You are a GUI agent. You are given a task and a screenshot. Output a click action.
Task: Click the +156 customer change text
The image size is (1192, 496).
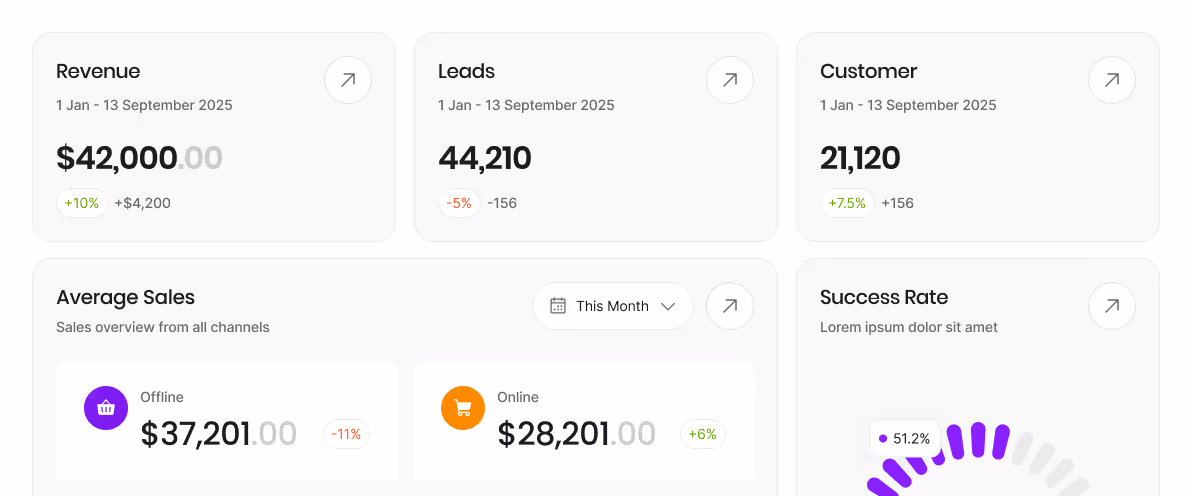tap(897, 203)
